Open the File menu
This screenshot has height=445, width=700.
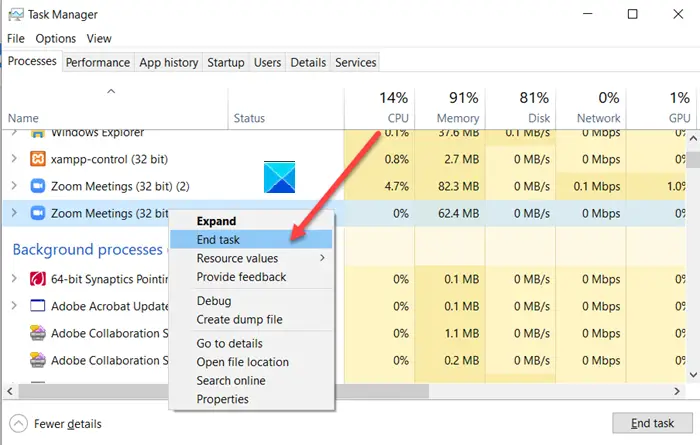pyautogui.click(x=16, y=39)
